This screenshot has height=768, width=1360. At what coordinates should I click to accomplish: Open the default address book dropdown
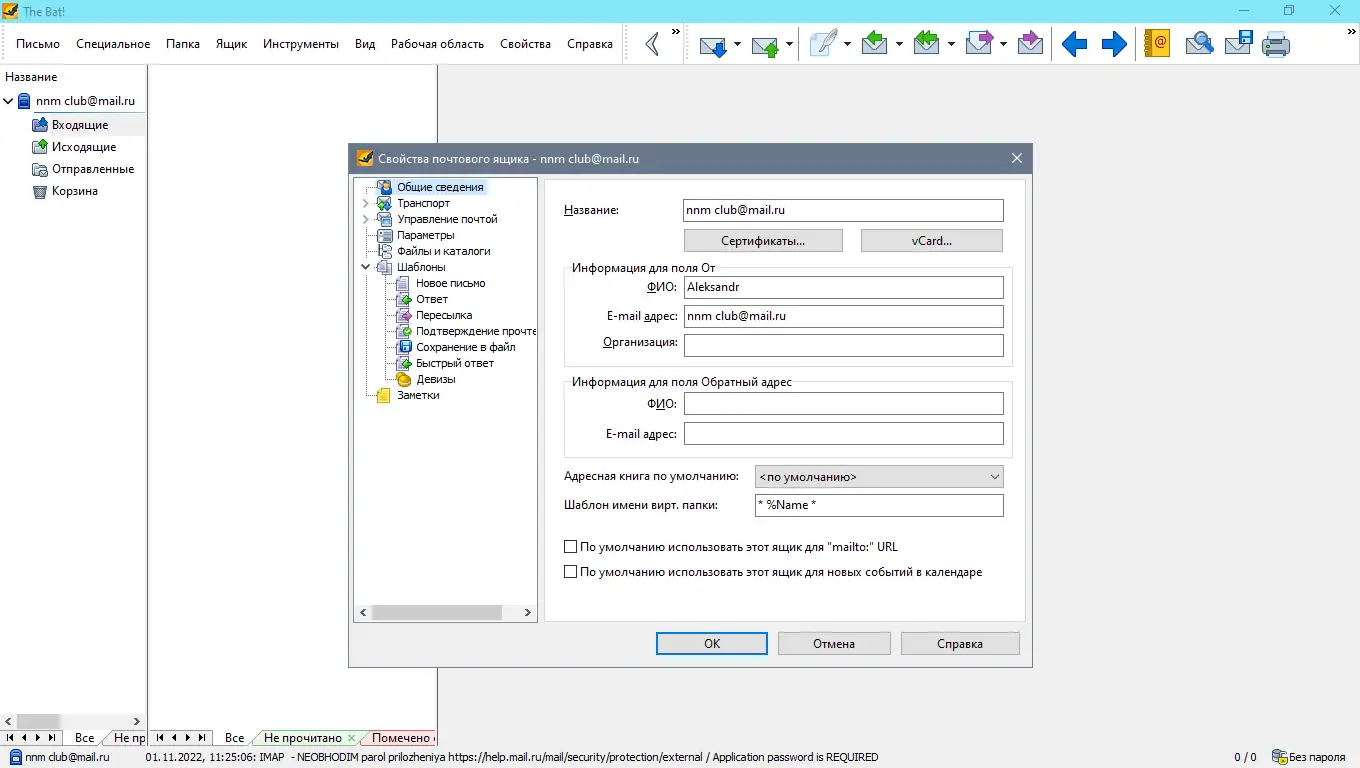pos(993,476)
